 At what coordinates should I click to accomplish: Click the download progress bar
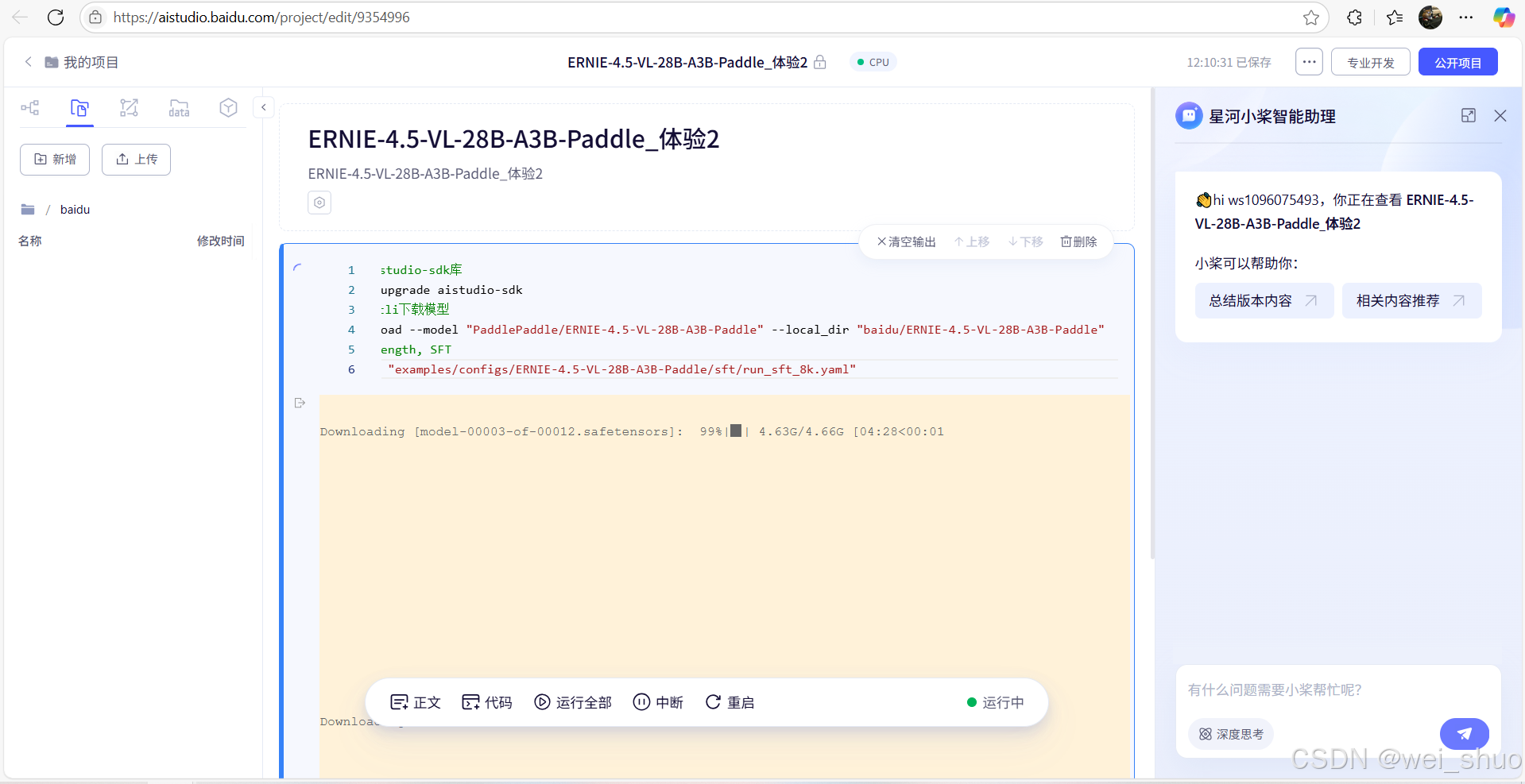click(x=737, y=431)
